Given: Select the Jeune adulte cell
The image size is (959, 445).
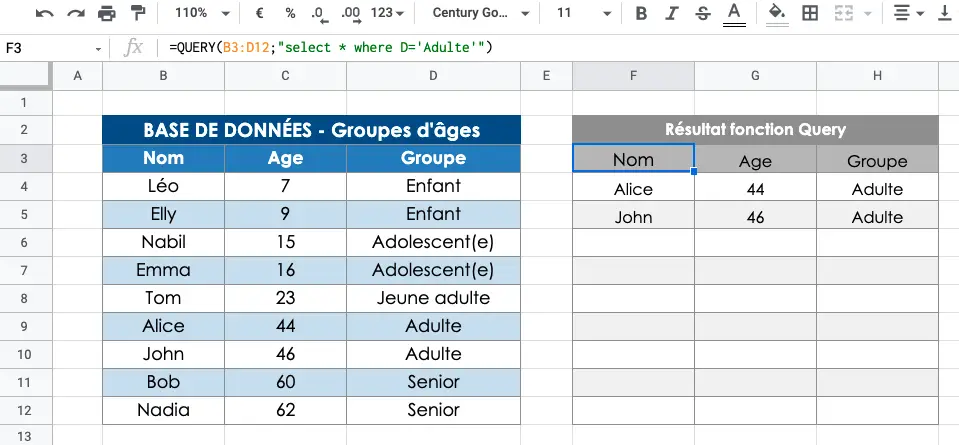Looking at the screenshot, I should [433, 298].
